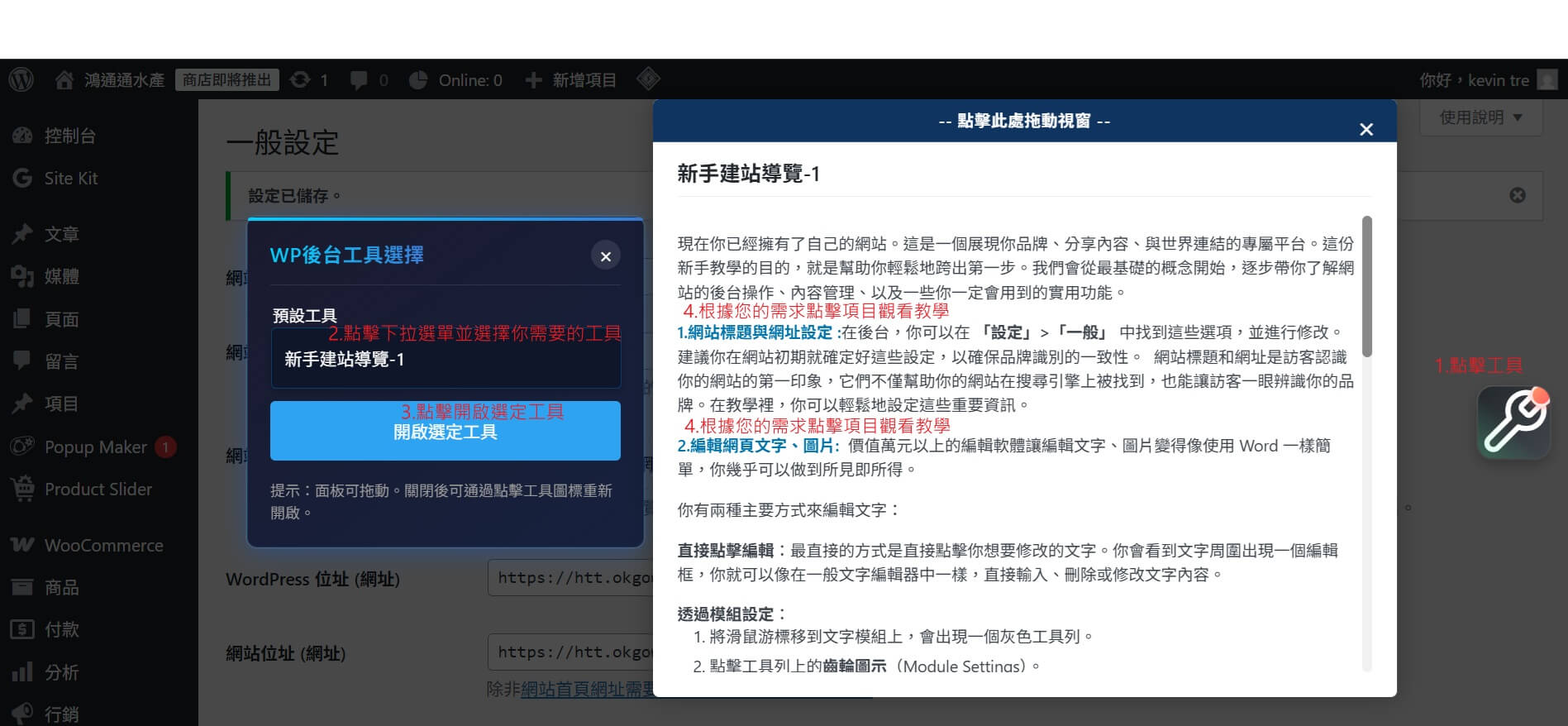The width and height of the screenshot is (1568, 726).
Task: Click the 商品 archive icon
Action: [22, 587]
